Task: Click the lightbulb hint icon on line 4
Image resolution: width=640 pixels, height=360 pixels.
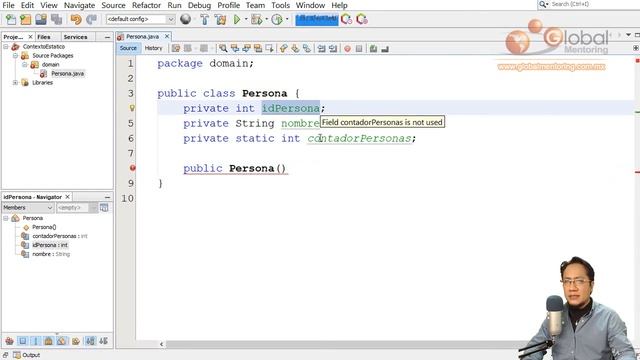Action: pos(132,108)
